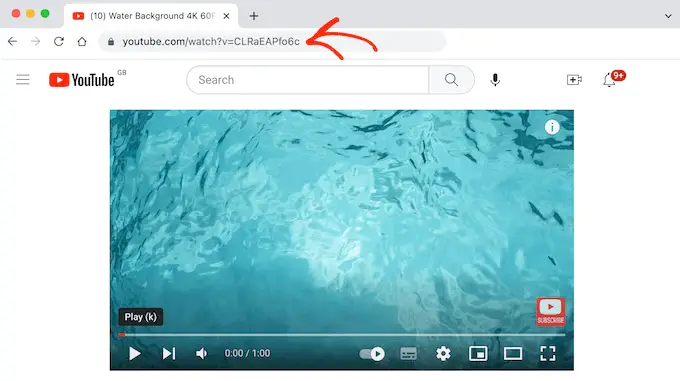Expand the tab search chevron

pyautogui.click(x=668, y=16)
